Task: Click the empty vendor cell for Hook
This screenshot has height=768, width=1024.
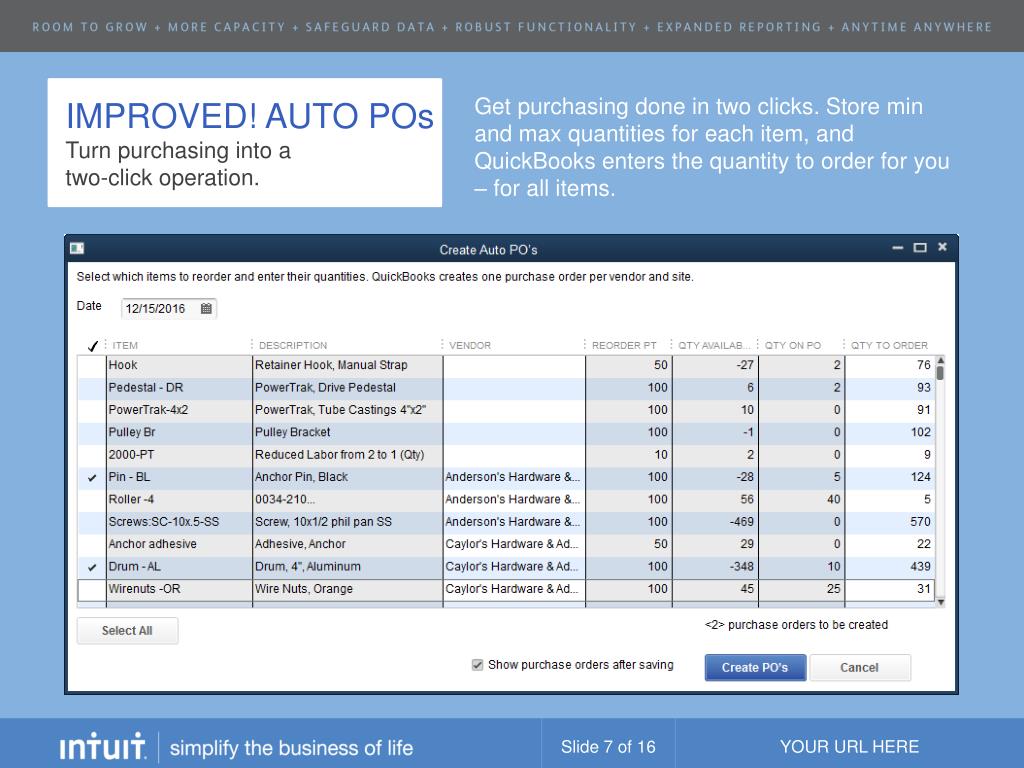Action: pyautogui.click(x=514, y=366)
